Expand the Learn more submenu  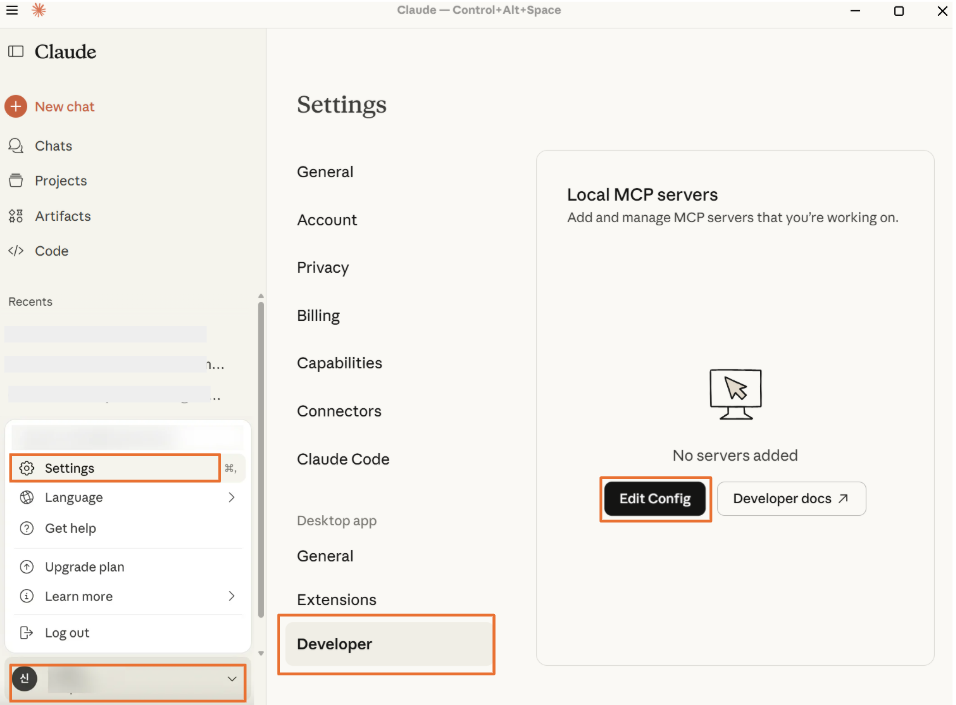coord(231,596)
